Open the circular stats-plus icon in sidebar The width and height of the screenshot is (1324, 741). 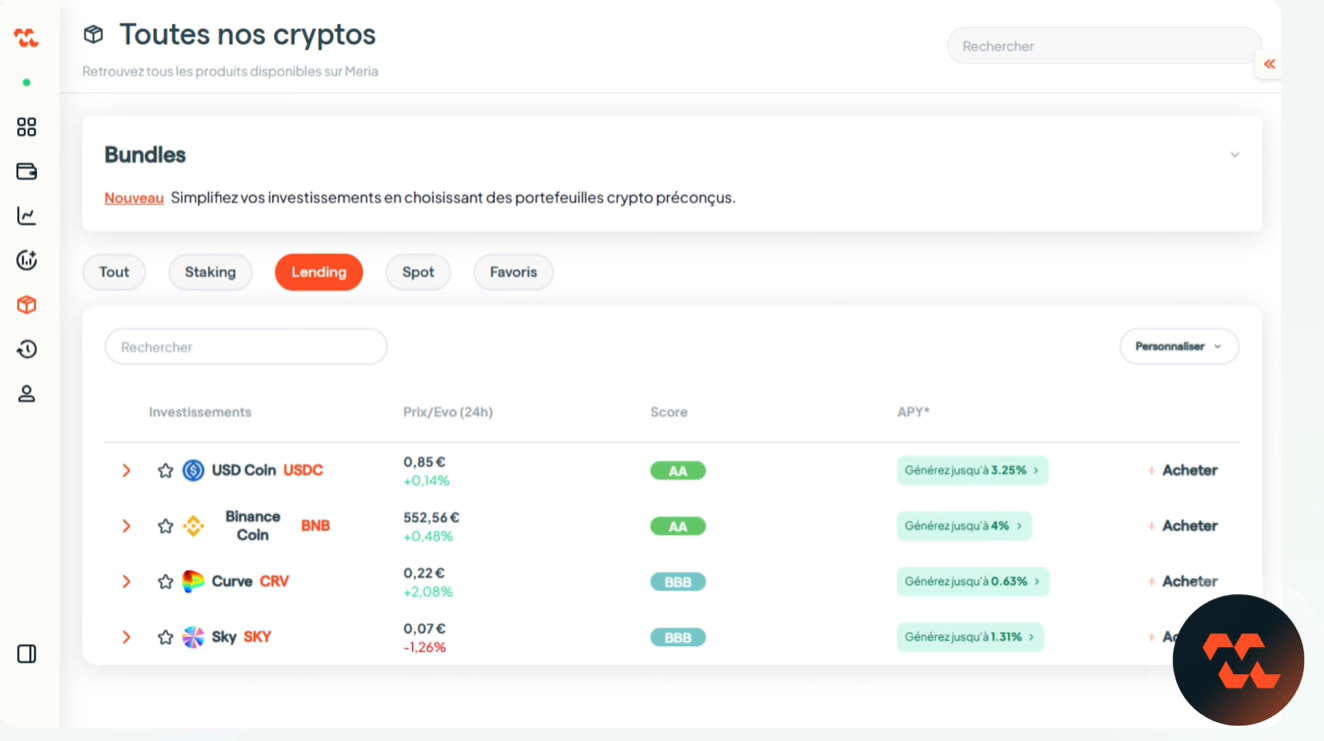pos(27,260)
